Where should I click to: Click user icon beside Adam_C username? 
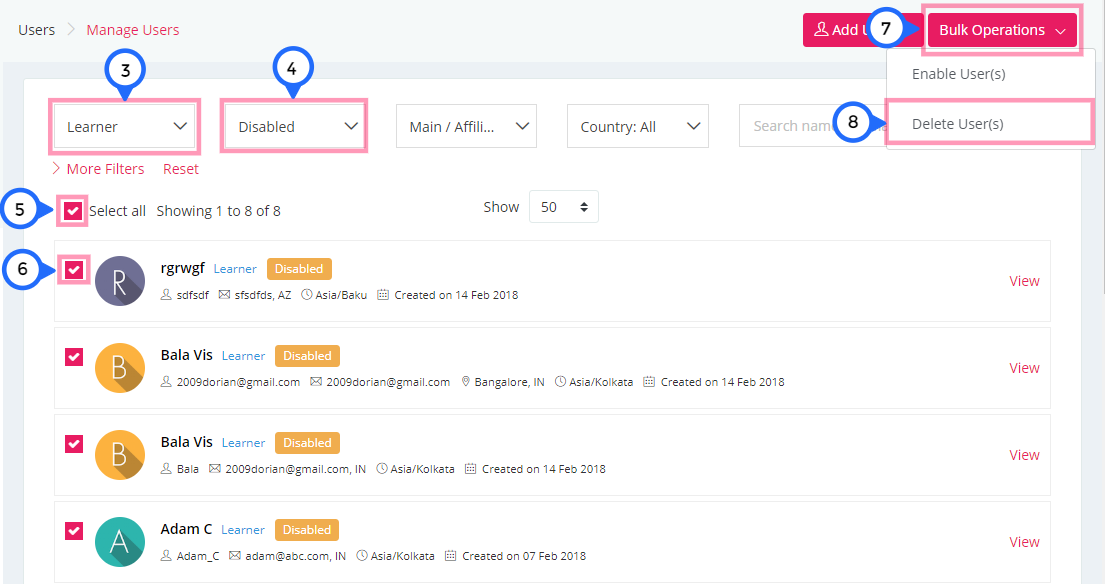(166, 555)
